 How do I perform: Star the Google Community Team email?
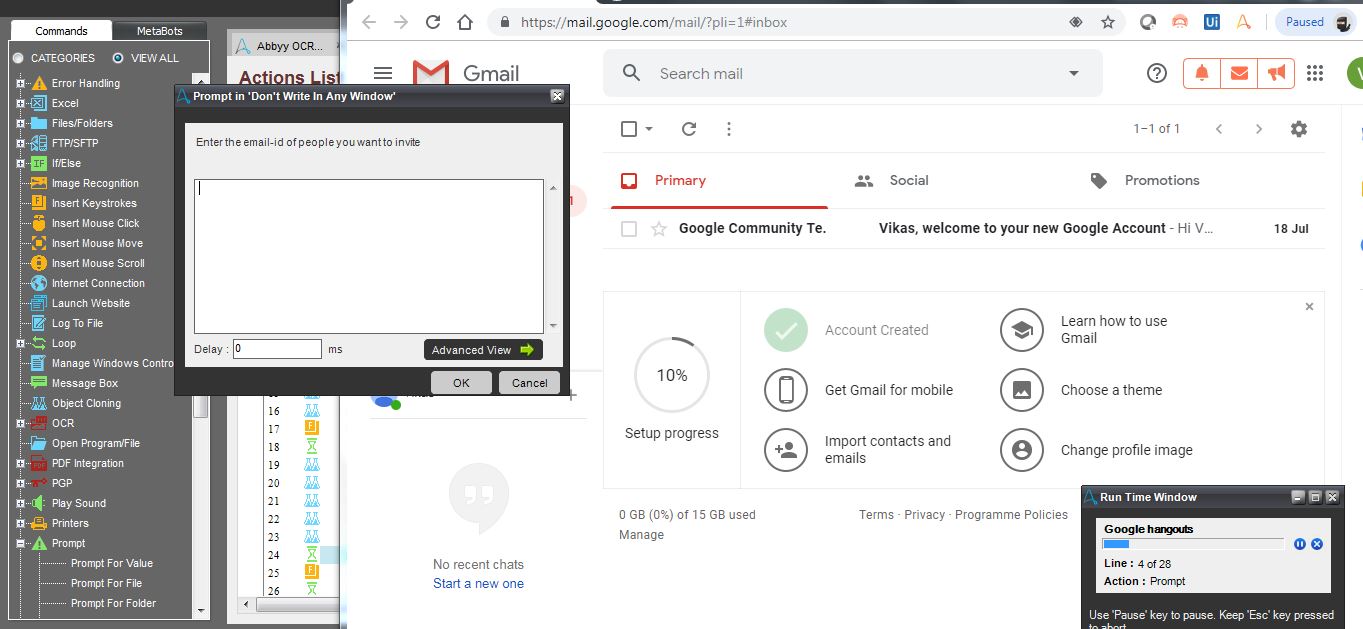click(659, 229)
